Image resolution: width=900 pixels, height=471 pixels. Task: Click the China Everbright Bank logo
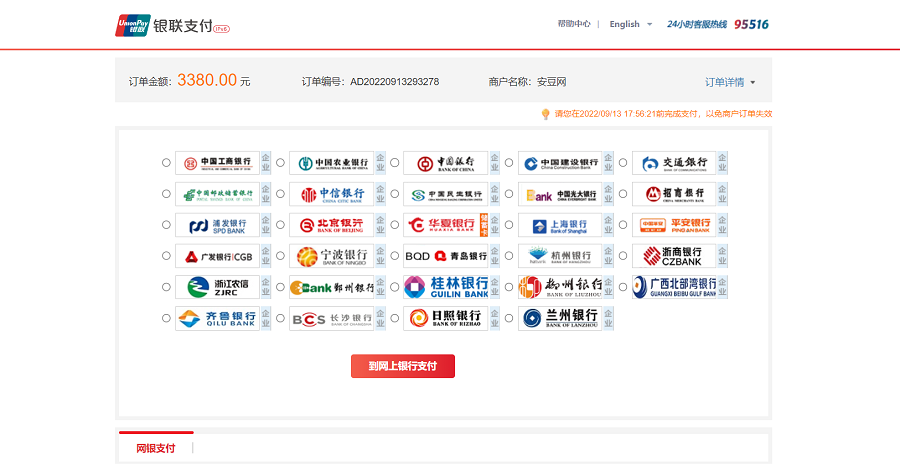pyautogui.click(x=561, y=194)
